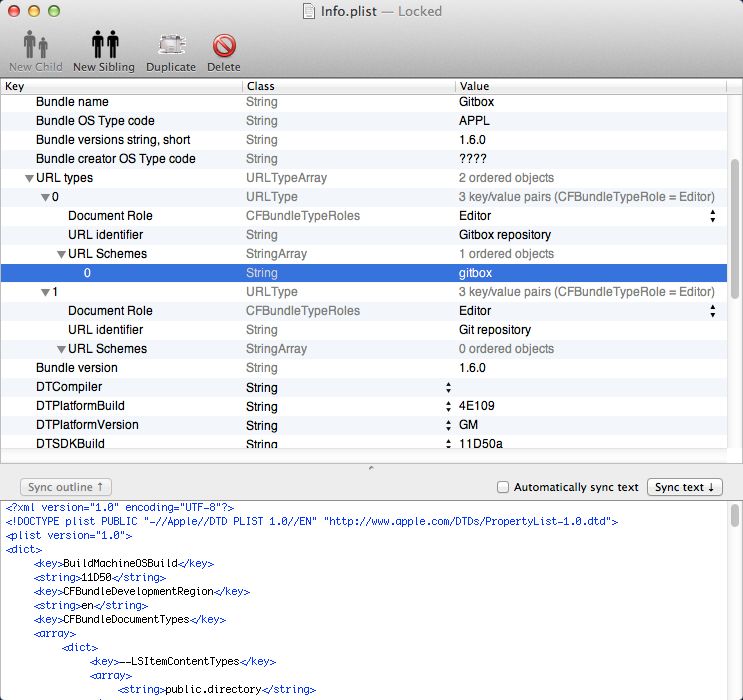This screenshot has height=700, width=743.
Task: Select Bundle versions string, short row
Action: (x=364, y=140)
